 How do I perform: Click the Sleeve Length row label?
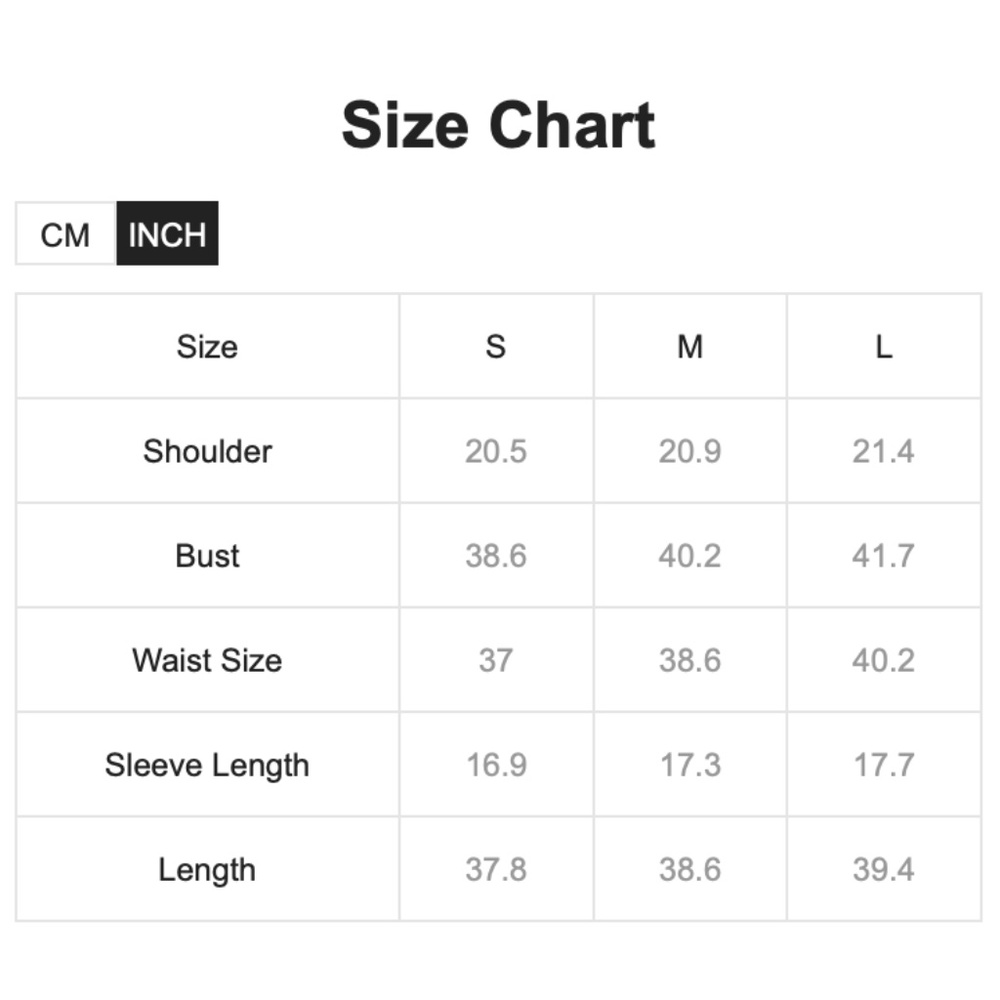tap(207, 765)
